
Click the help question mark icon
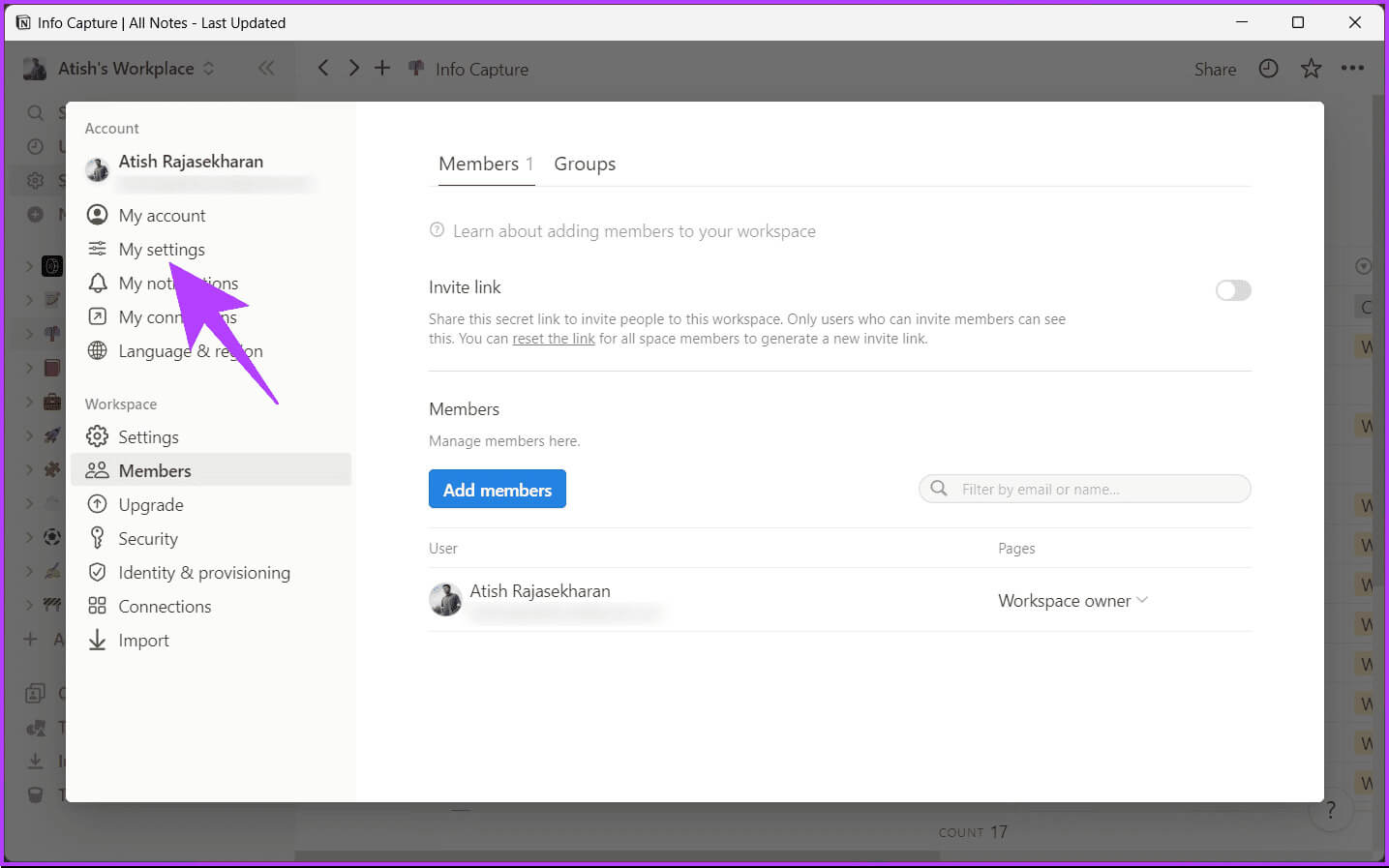1331,810
